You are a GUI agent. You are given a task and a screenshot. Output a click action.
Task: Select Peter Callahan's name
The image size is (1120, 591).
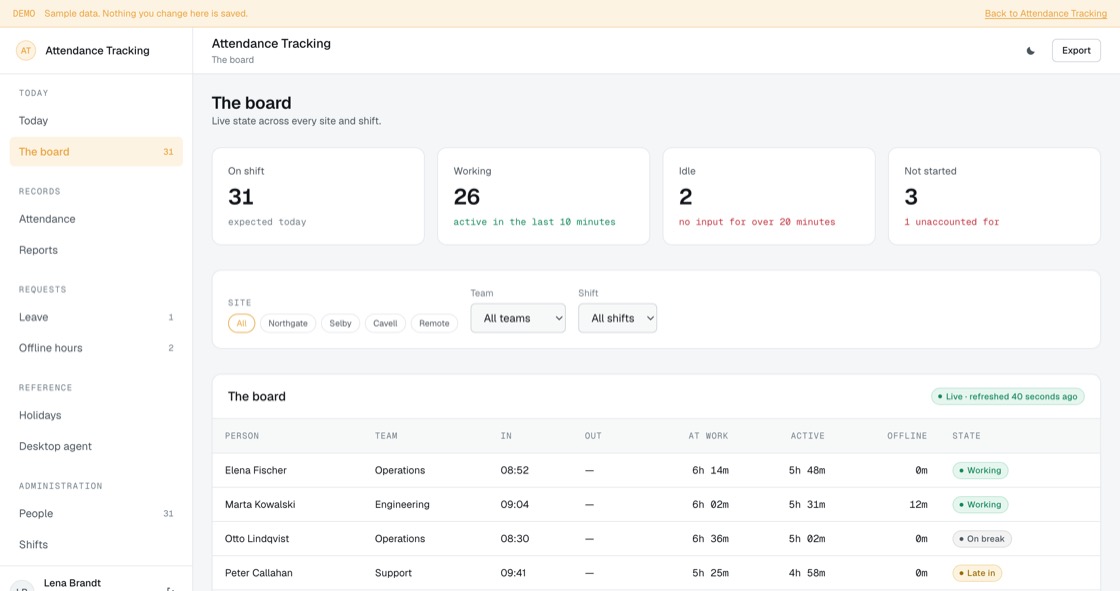[259, 573]
